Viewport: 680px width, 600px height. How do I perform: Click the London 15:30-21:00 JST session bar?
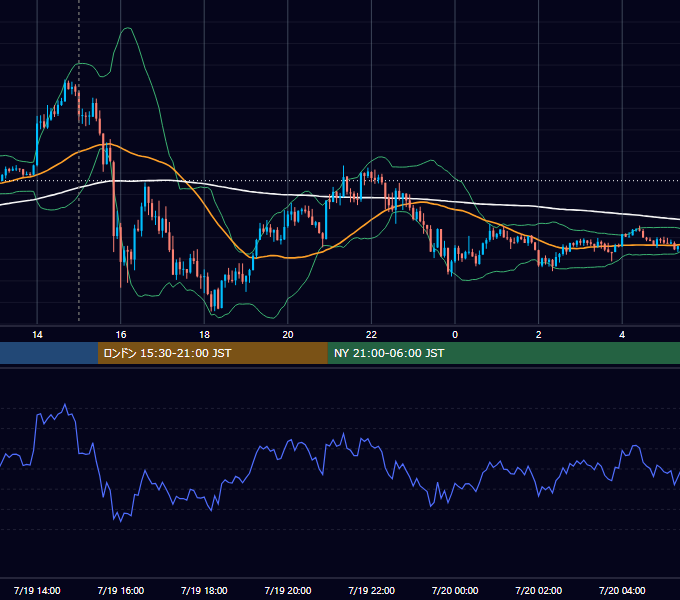point(212,353)
